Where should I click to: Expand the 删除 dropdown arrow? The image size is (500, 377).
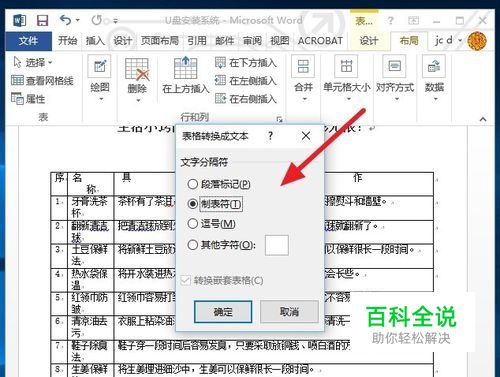138,100
